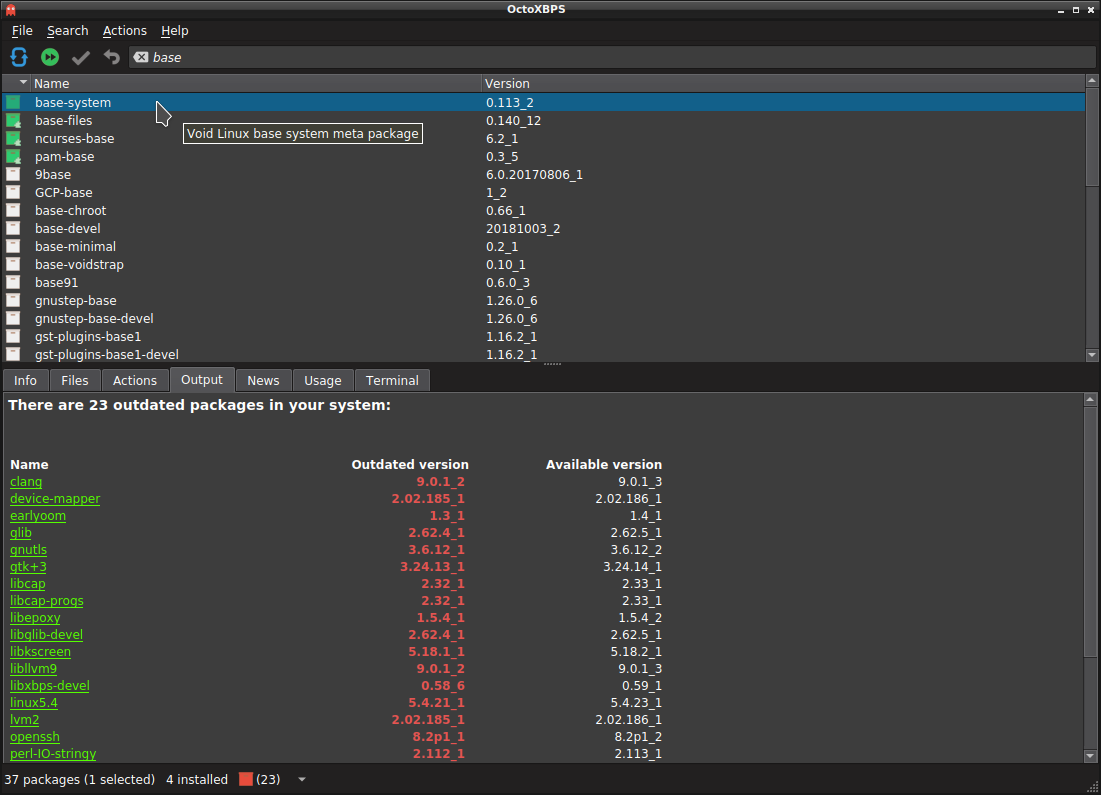Click the package icon of base-devel
Viewport: 1101px width, 795px height.
[x=13, y=228]
